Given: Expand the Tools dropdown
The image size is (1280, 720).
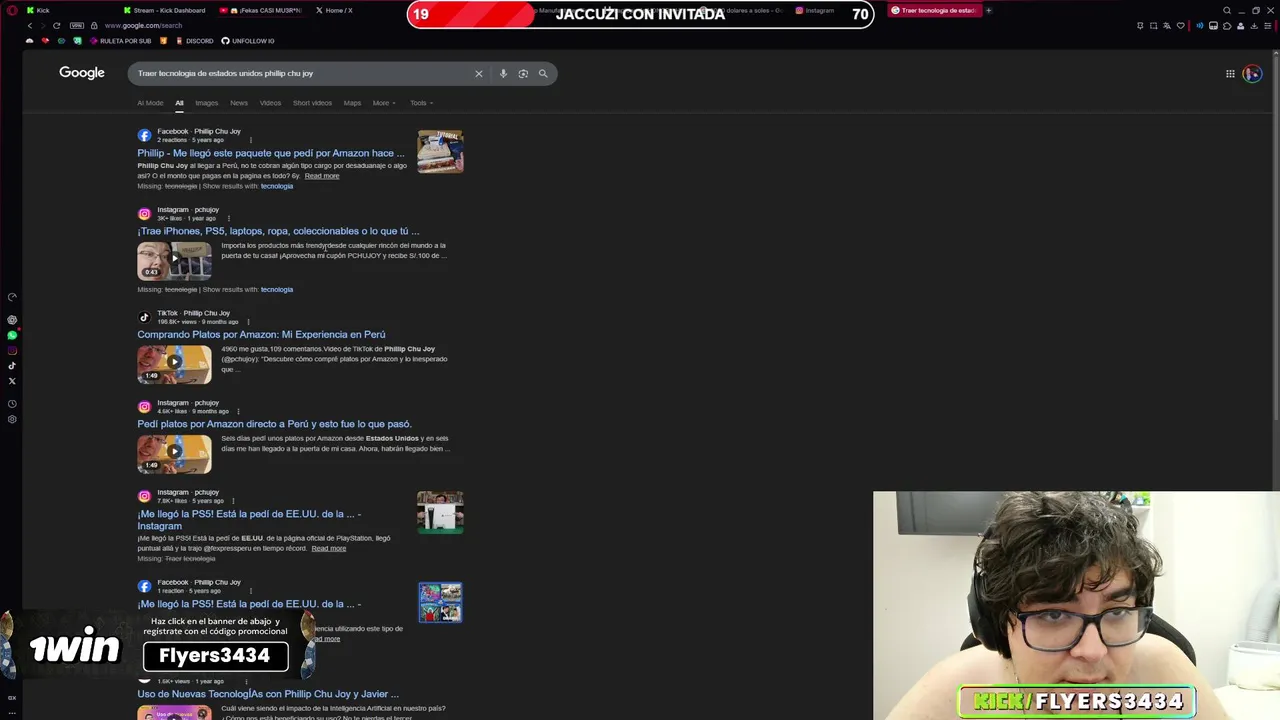Looking at the screenshot, I should [x=421, y=103].
